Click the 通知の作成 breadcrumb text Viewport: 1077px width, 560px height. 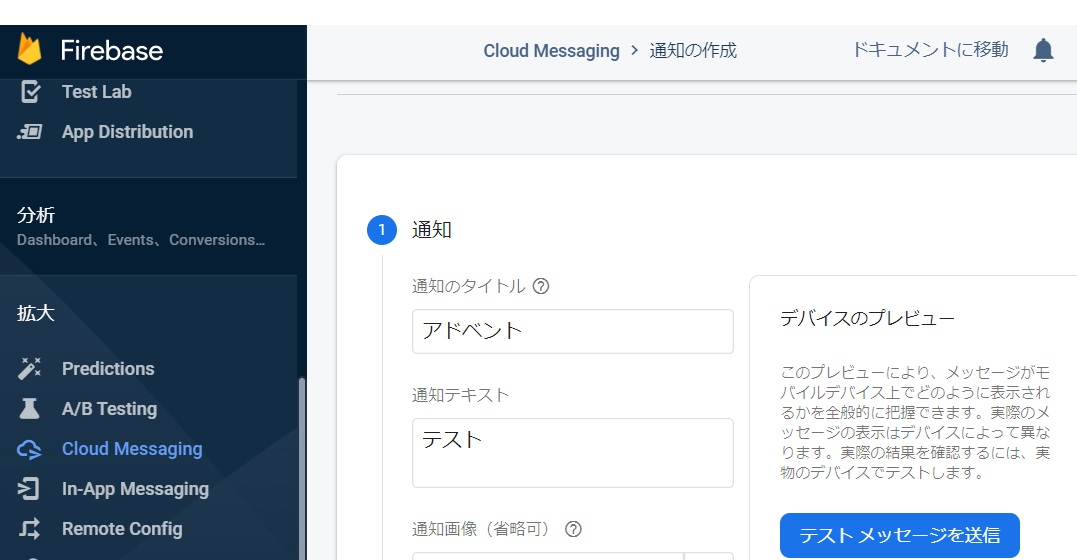[693, 50]
